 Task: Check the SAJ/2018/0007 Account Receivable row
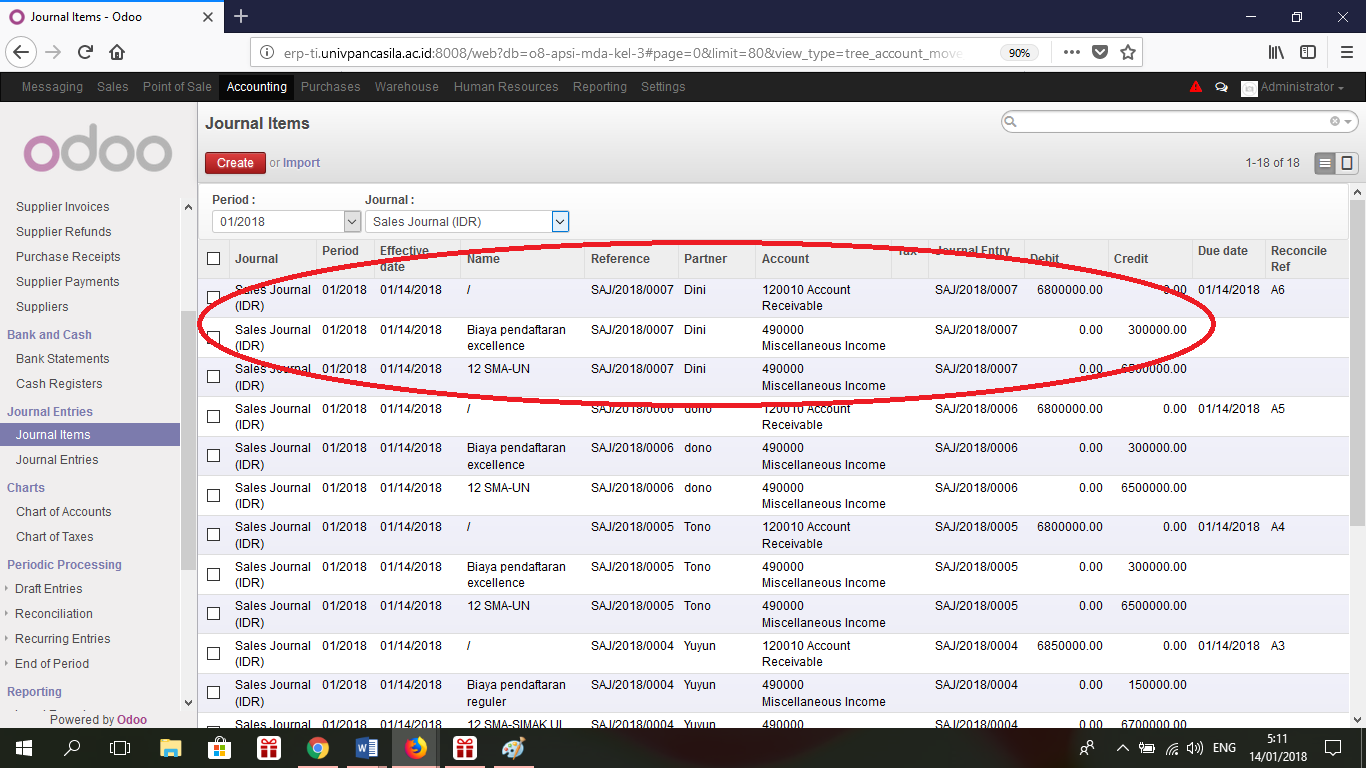click(x=214, y=297)
